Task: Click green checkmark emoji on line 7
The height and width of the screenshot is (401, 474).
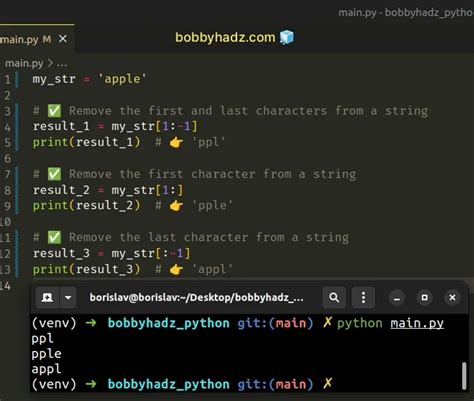Action: pos(54,174)
